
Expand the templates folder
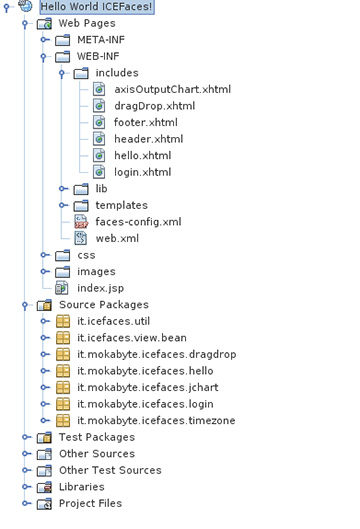click(63, 205)
